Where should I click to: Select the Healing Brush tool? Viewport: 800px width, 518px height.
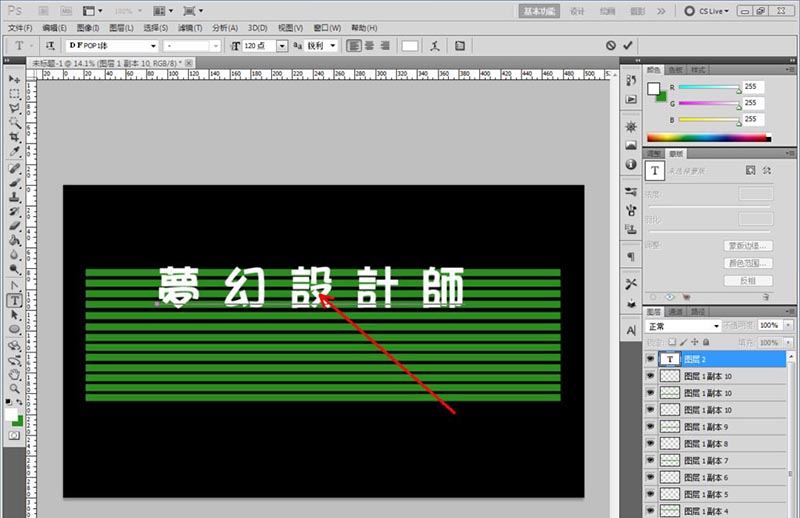coord(14,168)
